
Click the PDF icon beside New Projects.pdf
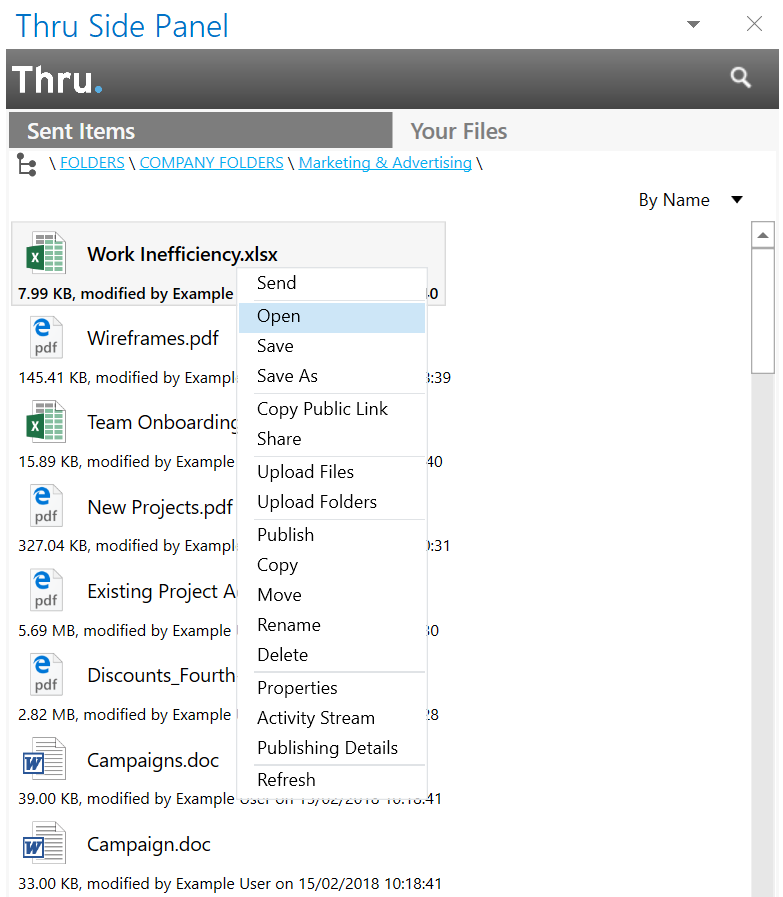pyautogui.click(x=46, y=506)
